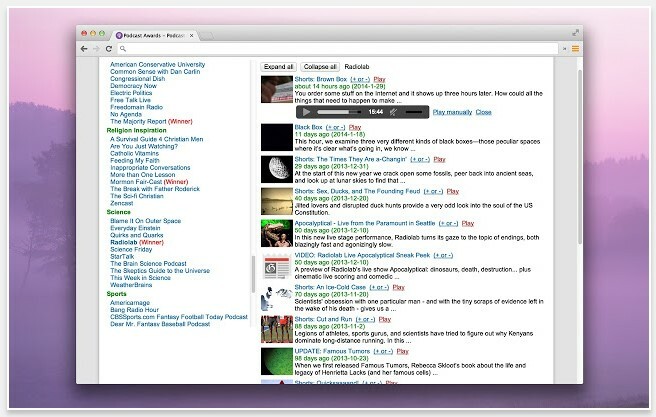Click the moon thumbnail for Times They Are a-Changin'
The image size is (656, 417).
(277, 169)
